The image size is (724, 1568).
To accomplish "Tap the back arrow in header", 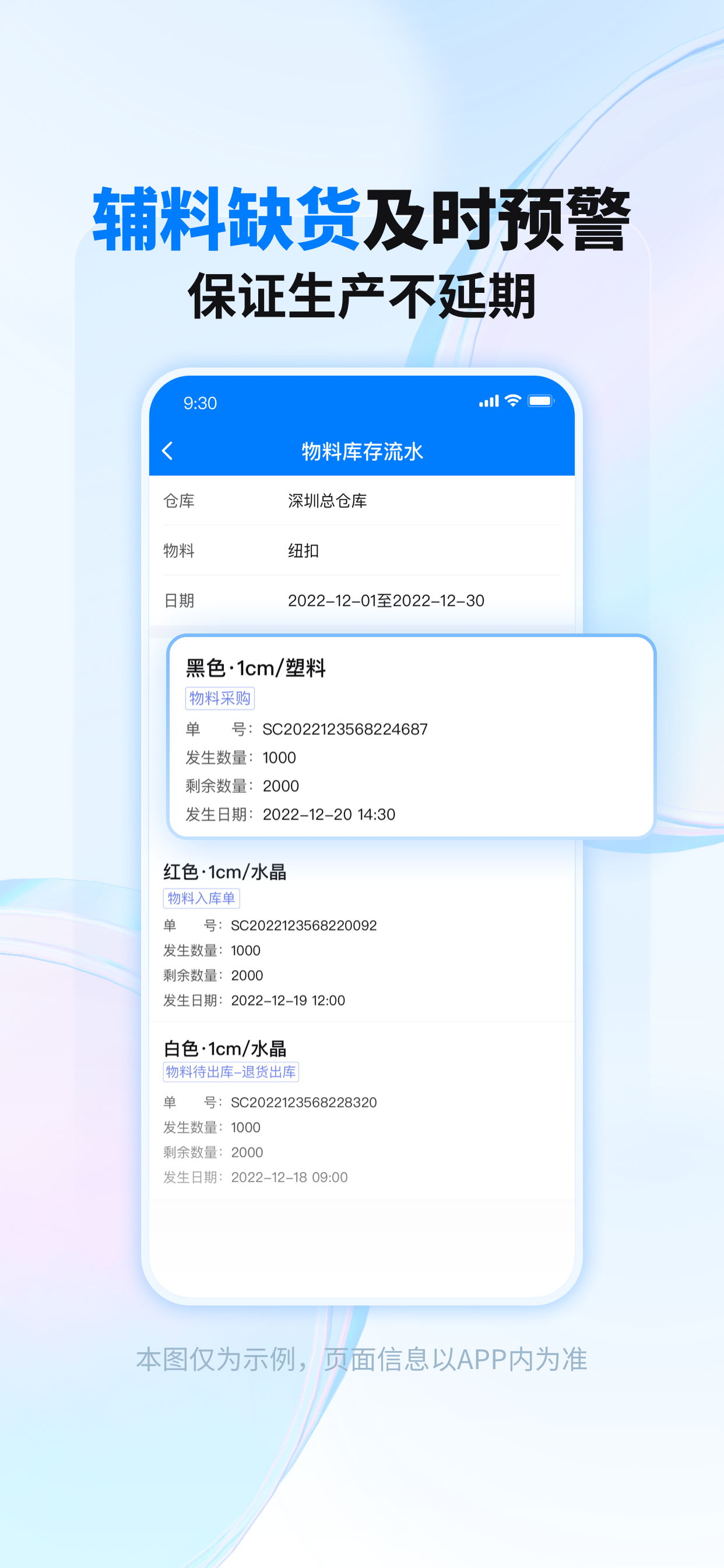I will [x=167, y=451].
